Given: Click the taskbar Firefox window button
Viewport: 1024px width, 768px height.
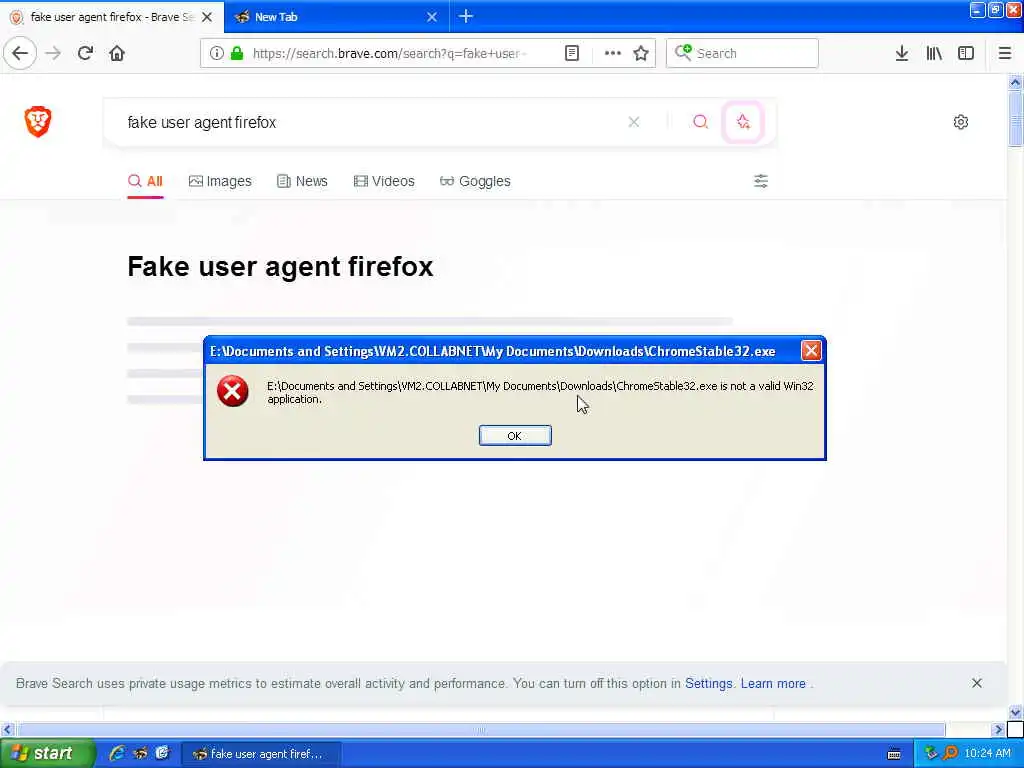Looking at the screenshot, I should (x=261, y=754).
